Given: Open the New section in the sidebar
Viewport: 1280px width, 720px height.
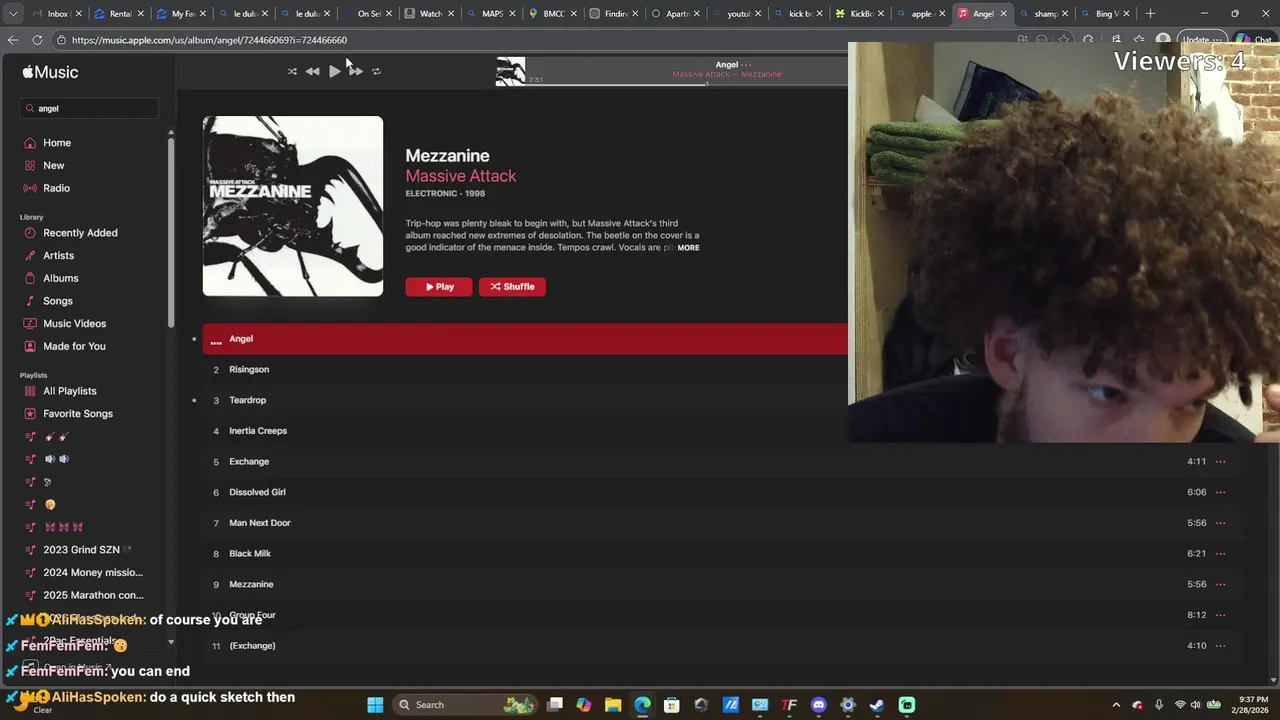Looking at the screenshot, I should (54, 166).
